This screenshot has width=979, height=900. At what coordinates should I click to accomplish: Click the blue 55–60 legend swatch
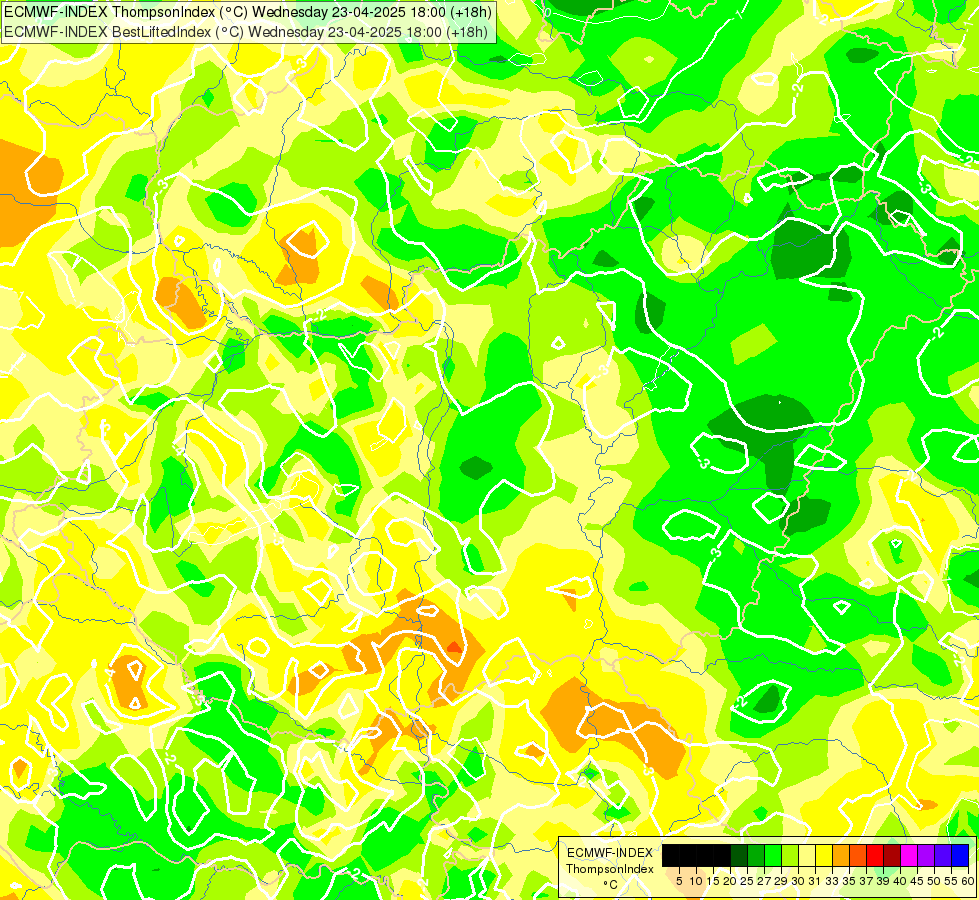pos(960,856)
